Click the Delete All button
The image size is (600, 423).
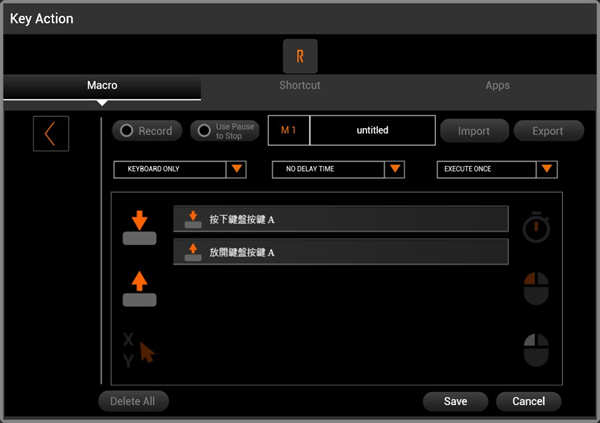(x=133, y=401)
